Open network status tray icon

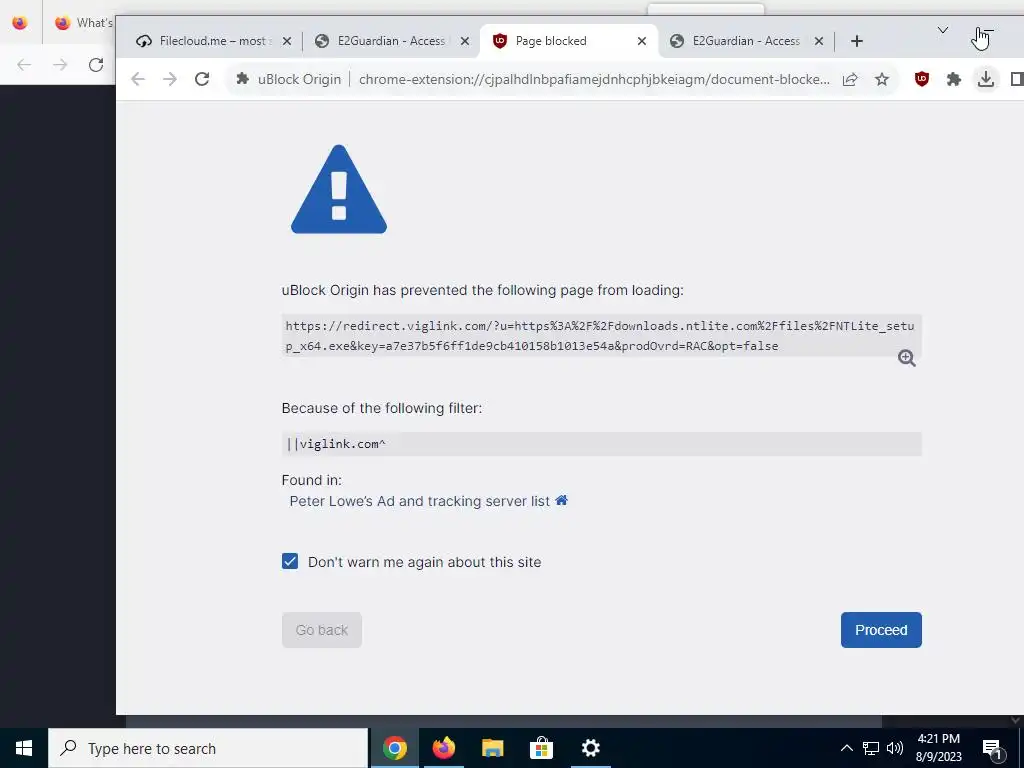point(871,748)
